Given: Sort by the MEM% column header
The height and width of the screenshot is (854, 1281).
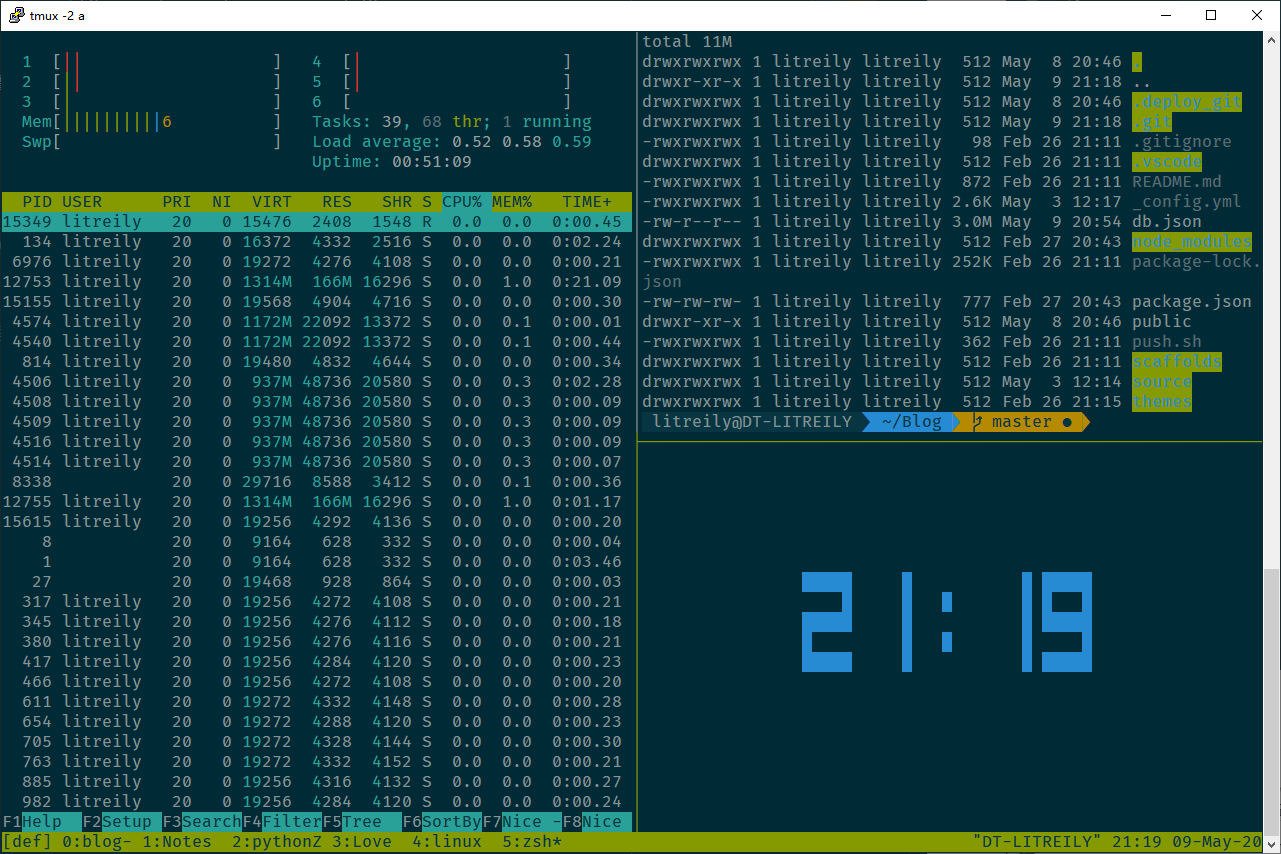Looking at the screenshot, I should [512, 202].
